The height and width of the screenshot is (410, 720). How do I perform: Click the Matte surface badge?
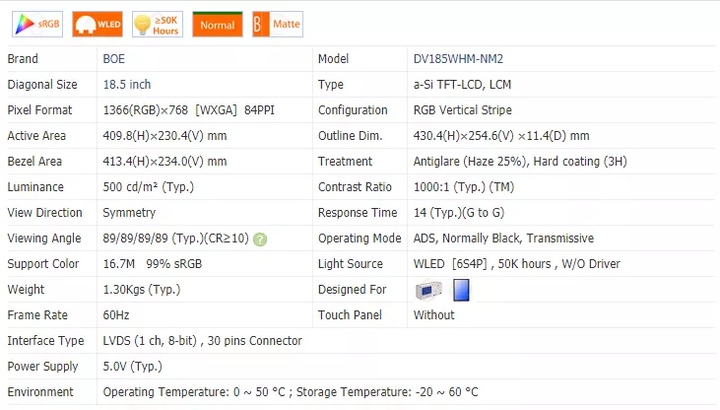(277, 24)
